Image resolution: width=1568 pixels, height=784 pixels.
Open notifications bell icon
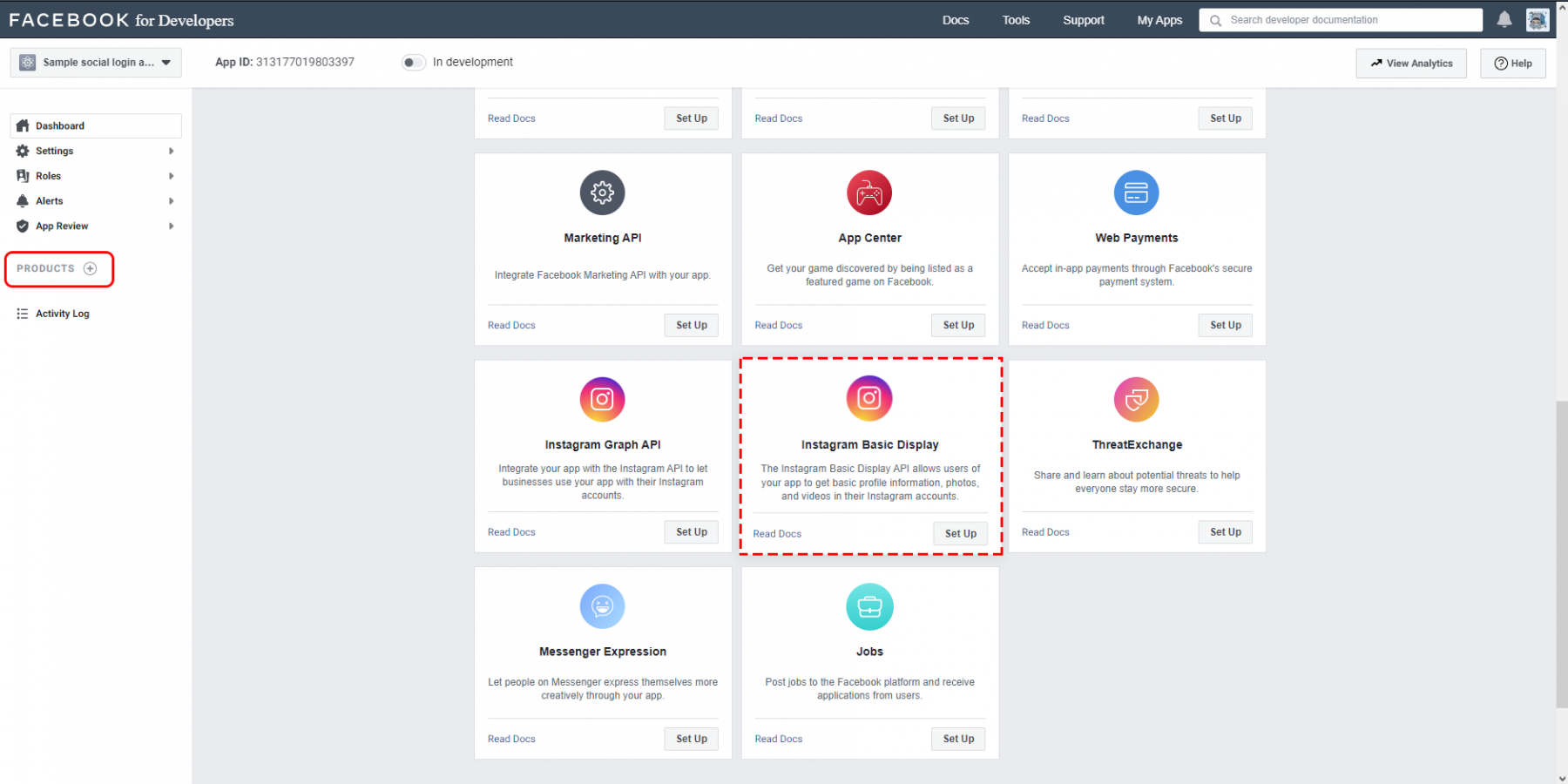tap(1504, 19)
